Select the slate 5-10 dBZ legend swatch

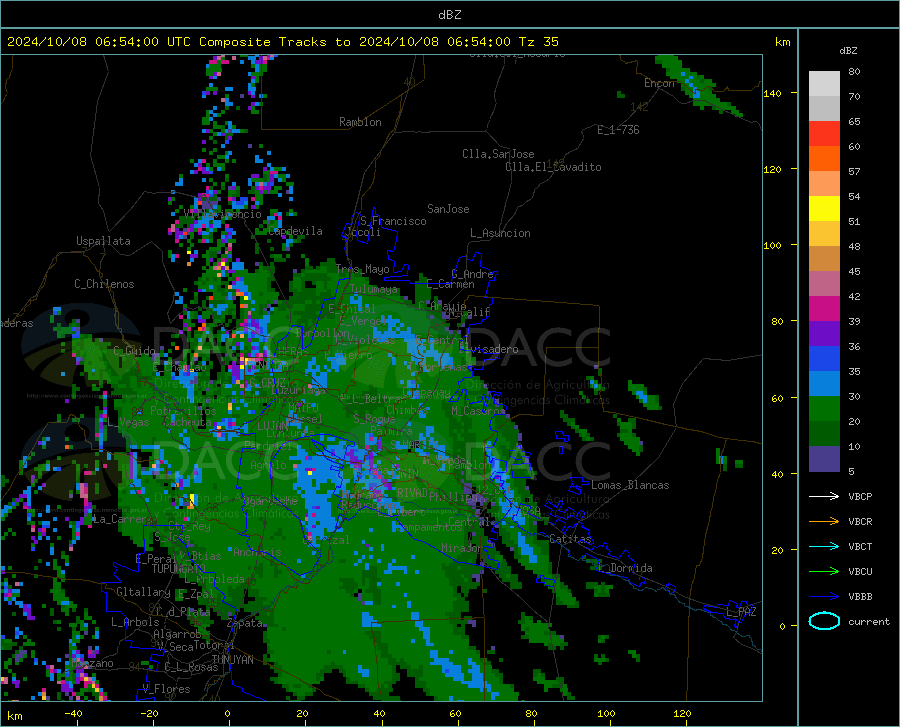click(824, 459)
